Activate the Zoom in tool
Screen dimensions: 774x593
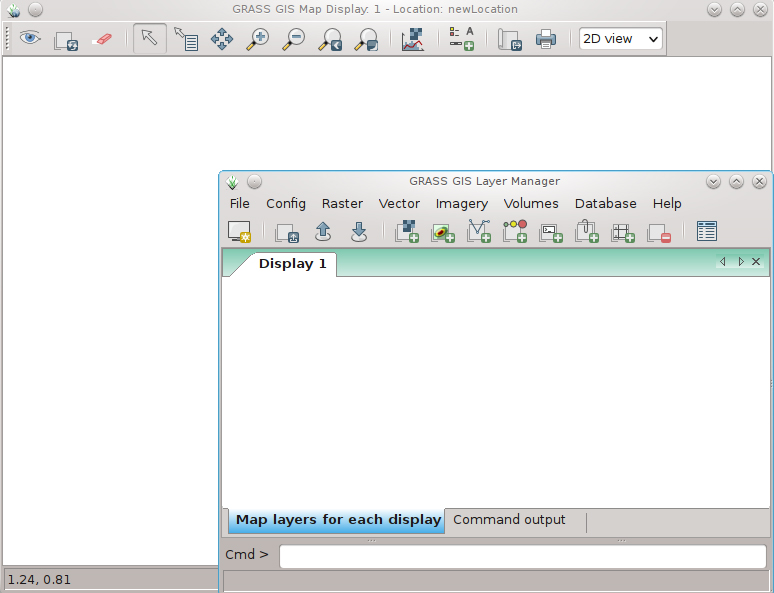point(258,39)
